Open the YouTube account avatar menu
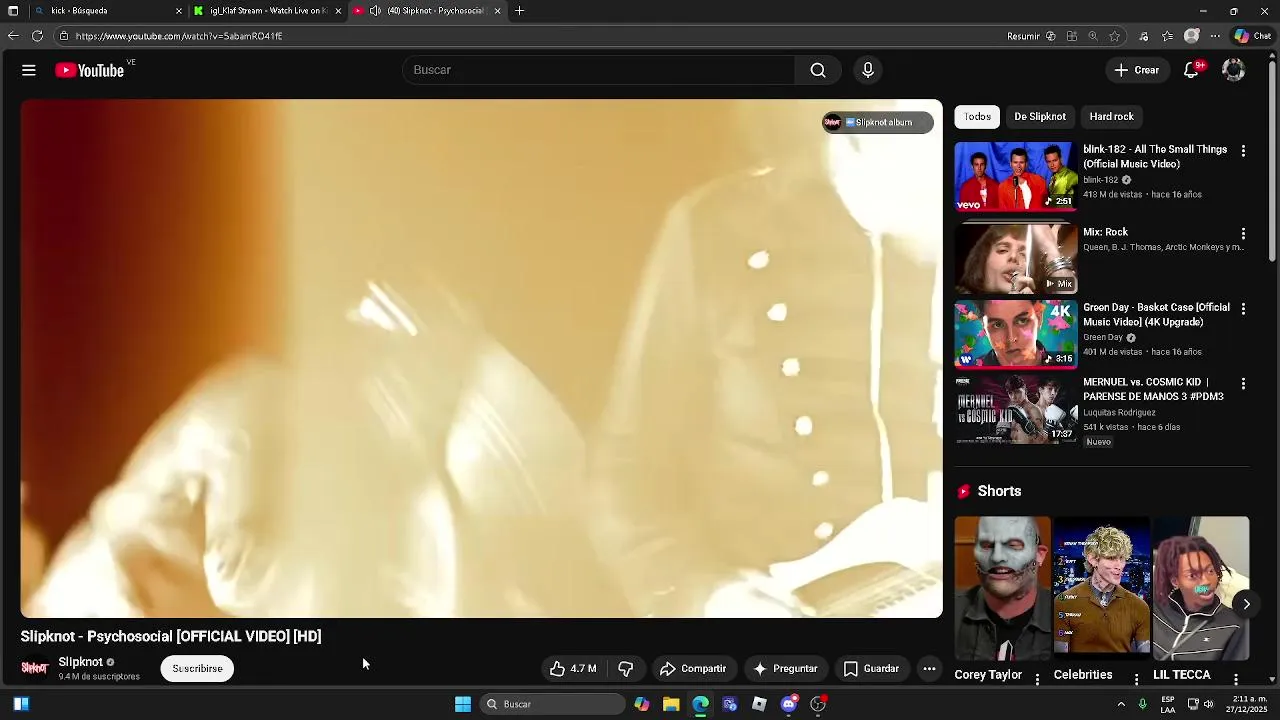1280x720 pixels. click(x=1234, y=70)
